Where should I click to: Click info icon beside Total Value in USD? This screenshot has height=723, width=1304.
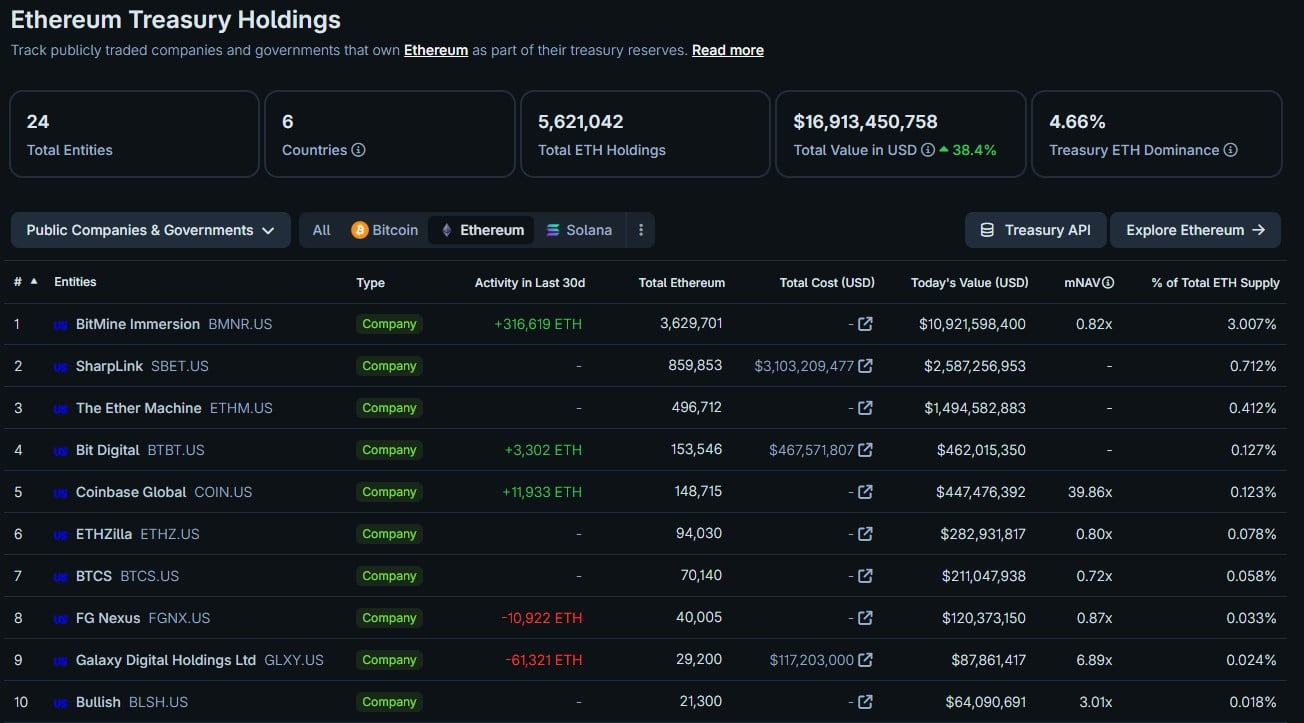(928, 150)
